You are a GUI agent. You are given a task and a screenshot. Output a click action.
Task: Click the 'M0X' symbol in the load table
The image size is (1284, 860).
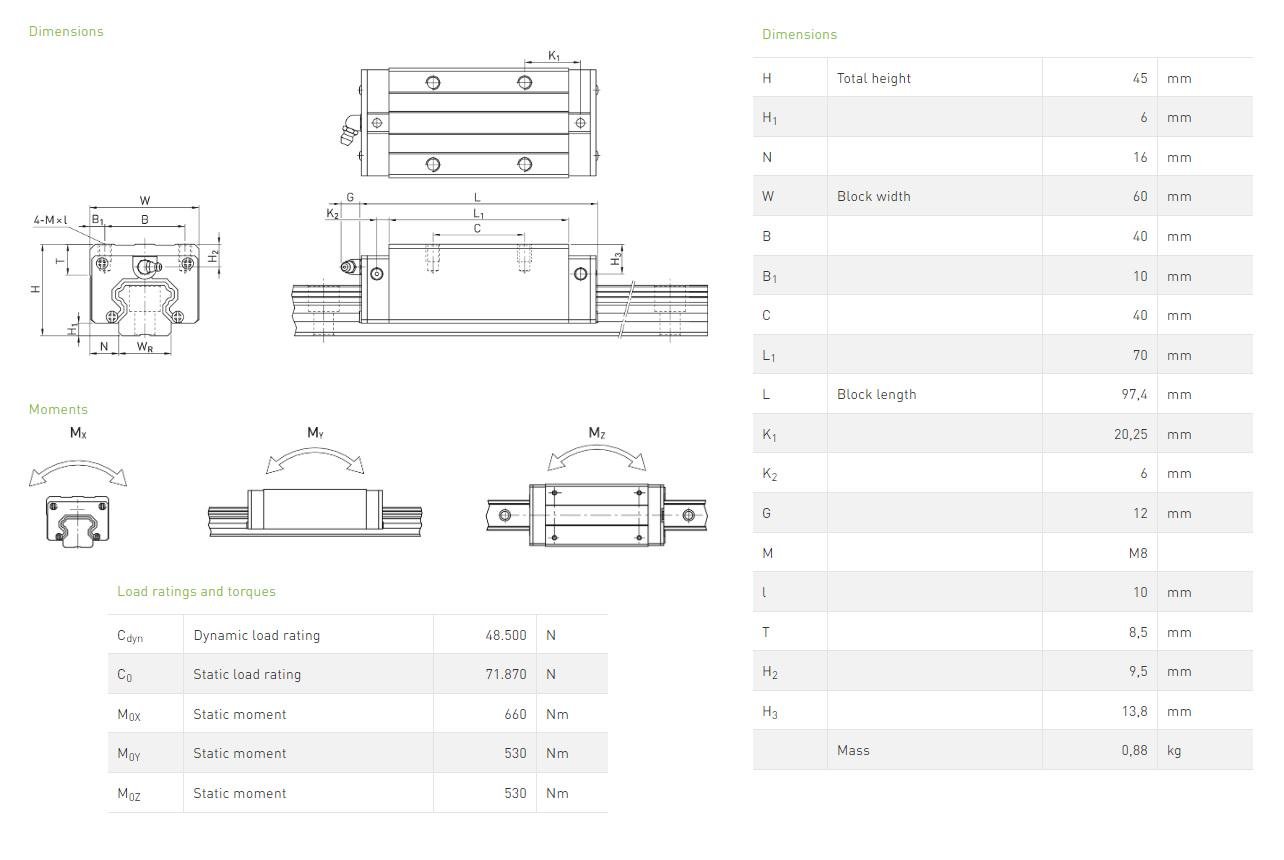coord(130,715)
